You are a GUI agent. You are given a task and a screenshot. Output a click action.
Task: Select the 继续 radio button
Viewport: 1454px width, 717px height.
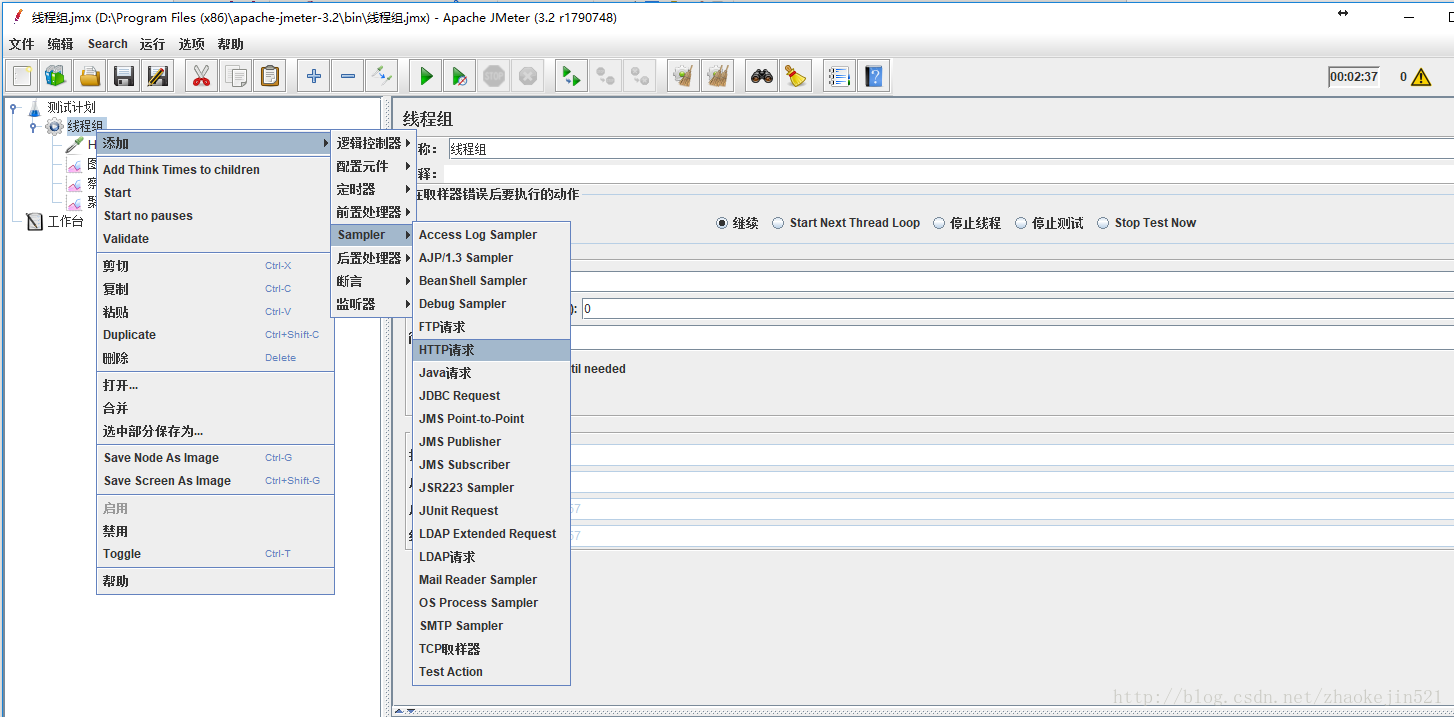(722, 223)
